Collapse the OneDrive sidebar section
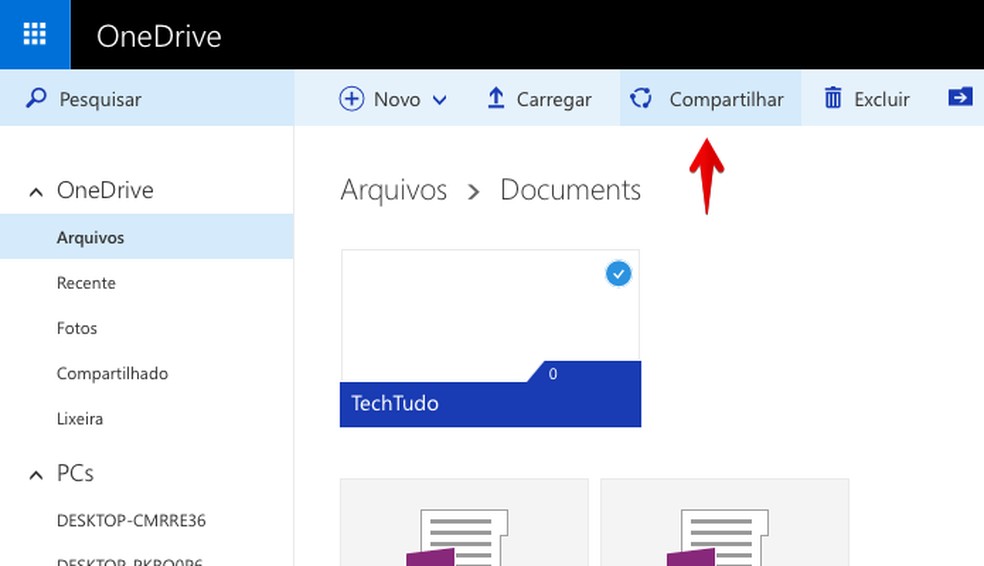The image size is (984, 566). [36, 191]
